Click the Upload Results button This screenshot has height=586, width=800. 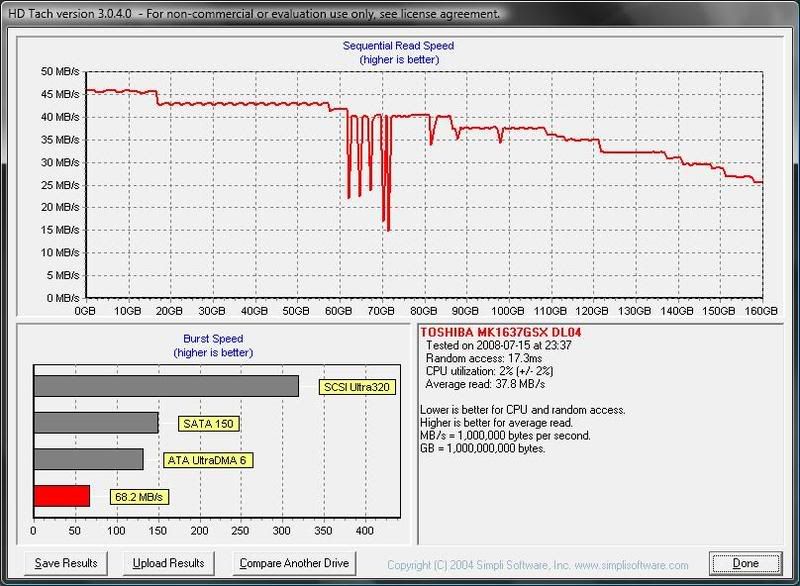point(168,563)
